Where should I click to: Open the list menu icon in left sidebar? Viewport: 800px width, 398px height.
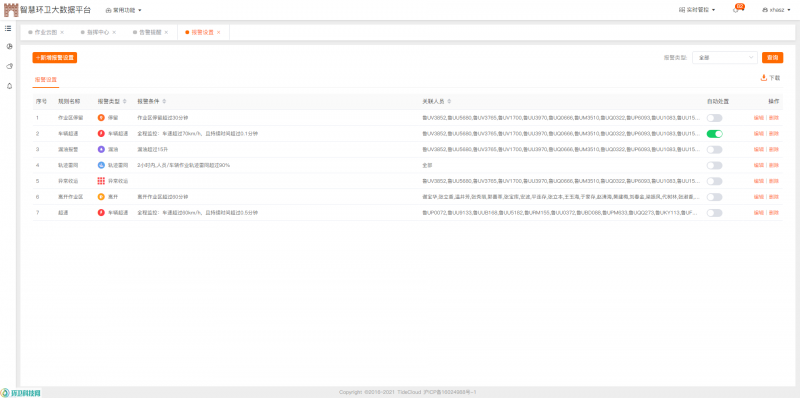point(8,29)
